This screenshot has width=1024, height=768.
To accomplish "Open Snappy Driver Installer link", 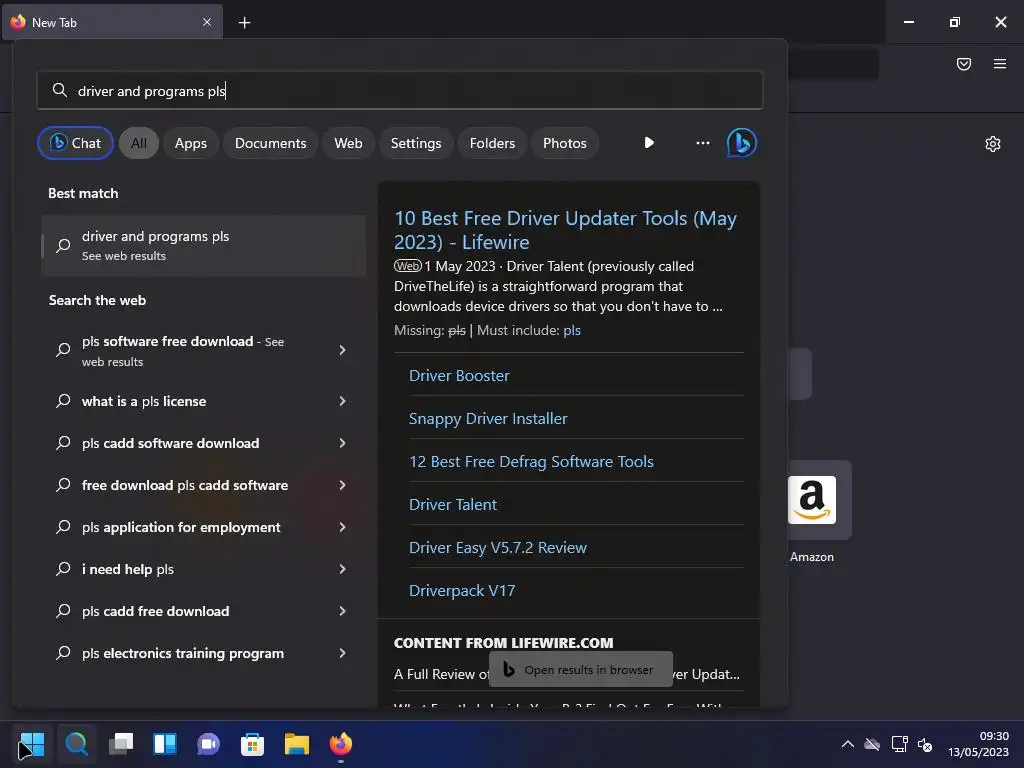I will coord(488,419).
